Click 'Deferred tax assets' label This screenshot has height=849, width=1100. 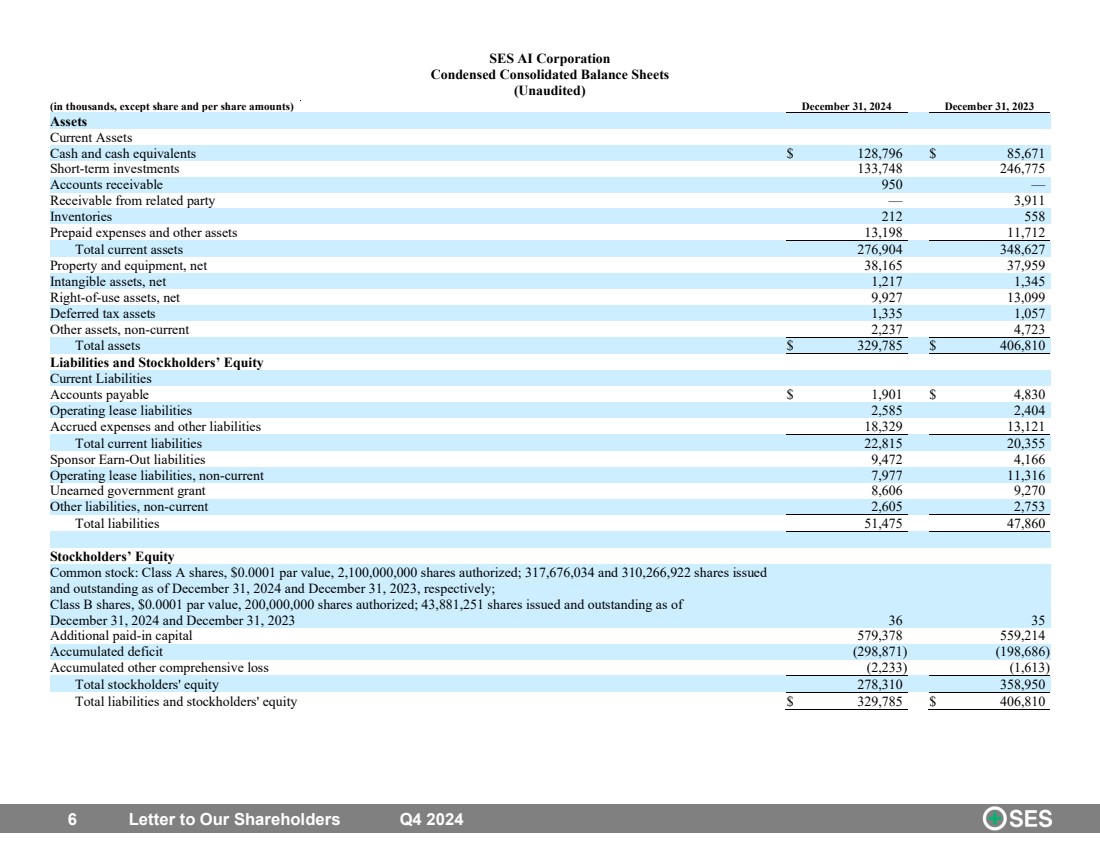coord(102,314)
